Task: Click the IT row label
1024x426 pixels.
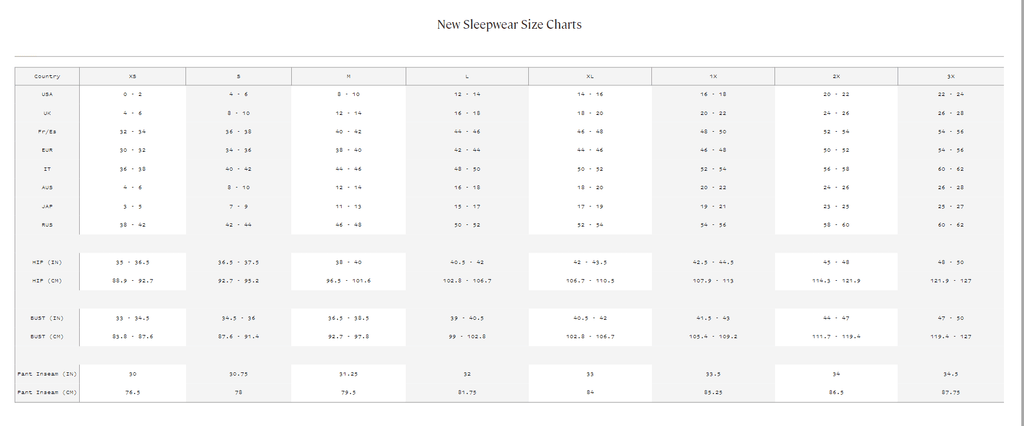Action: click(x=47, y=169)
